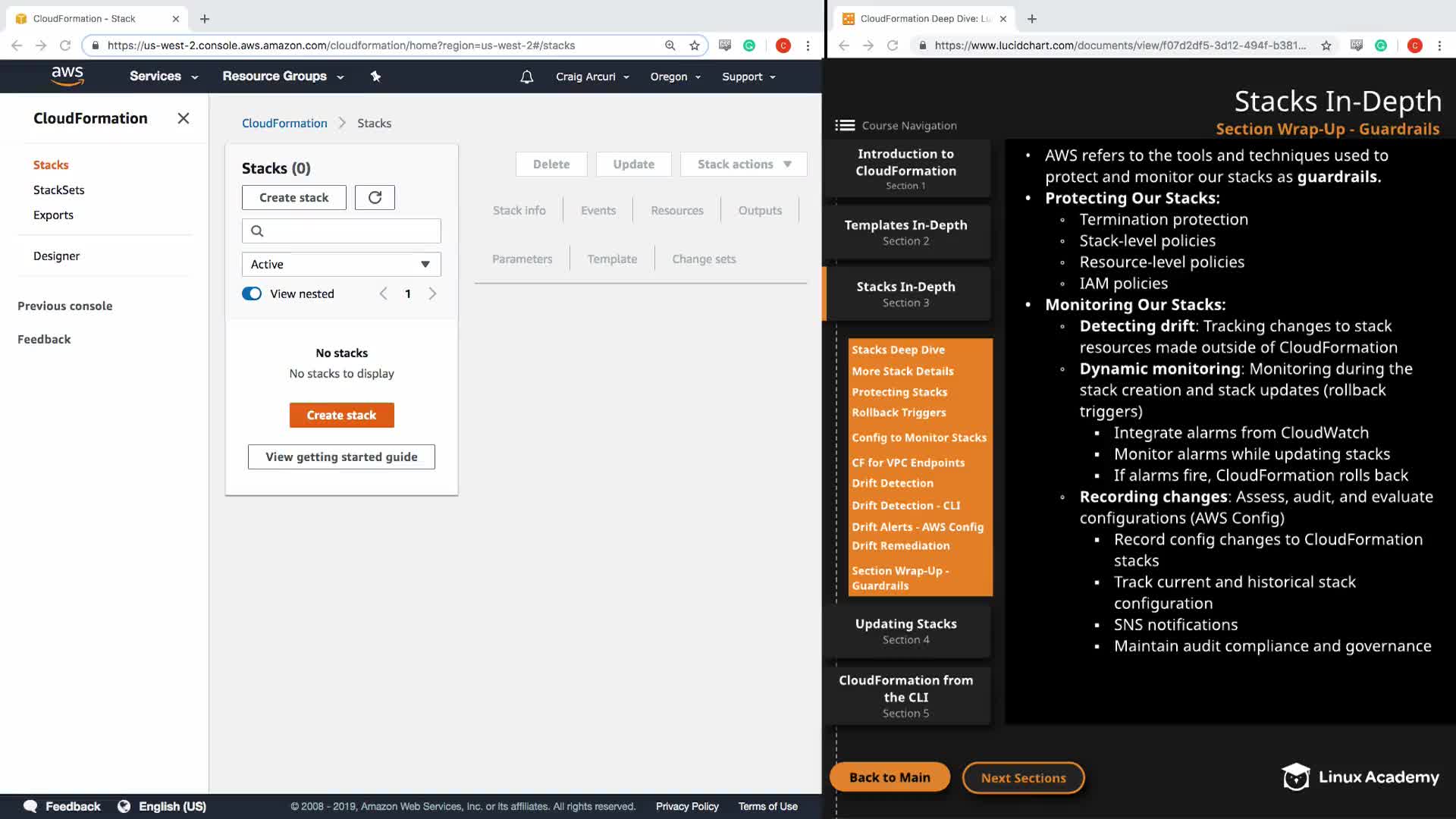Toggle the View nested switch
The height and width of the screenshot is (819, 1456).
pyautogui.click(x=252, y=293)
